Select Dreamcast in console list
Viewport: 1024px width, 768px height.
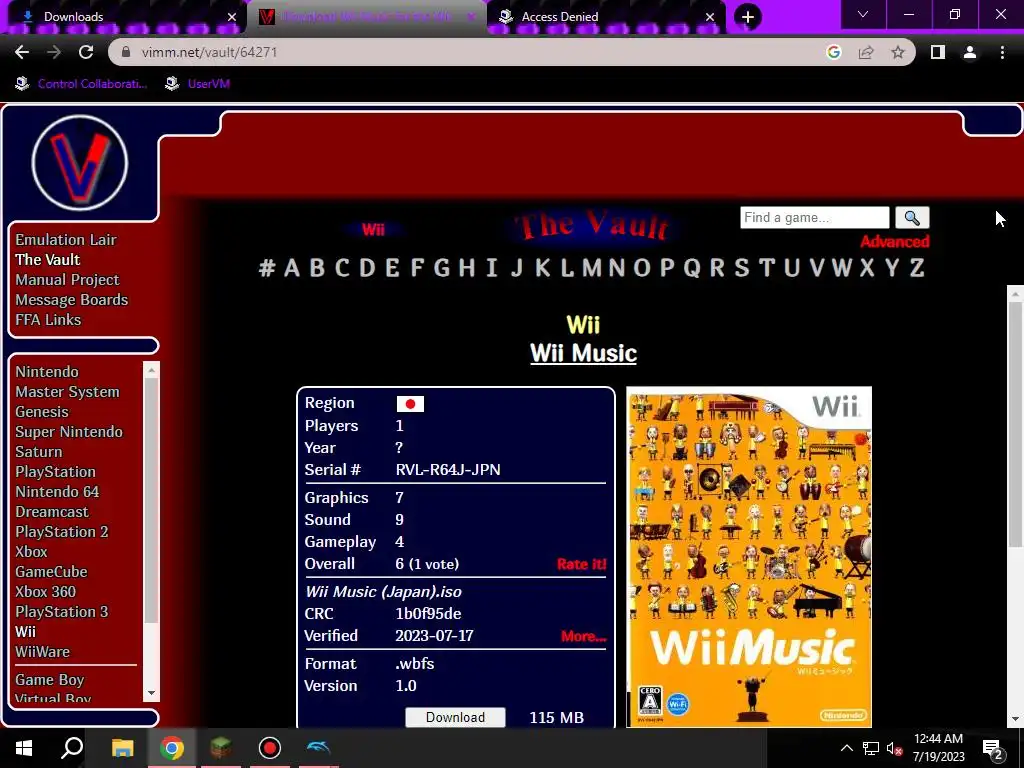click(x=52, y=512)
